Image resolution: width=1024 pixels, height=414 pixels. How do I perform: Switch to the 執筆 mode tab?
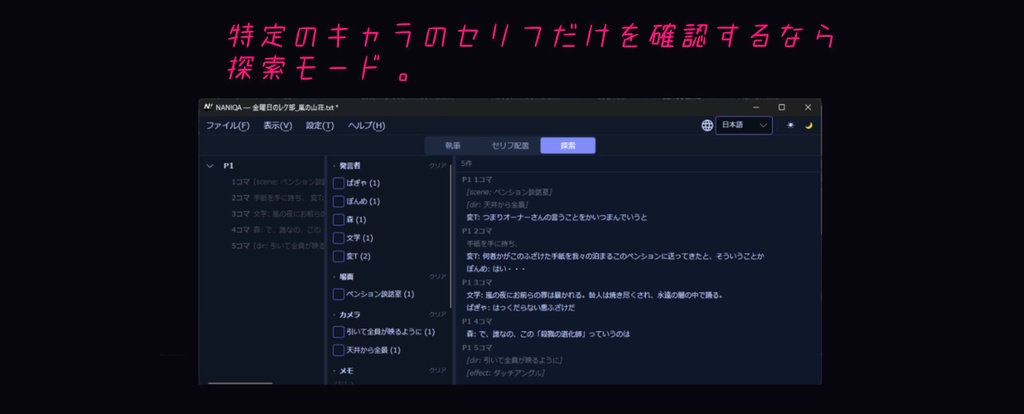click(453, 146)
